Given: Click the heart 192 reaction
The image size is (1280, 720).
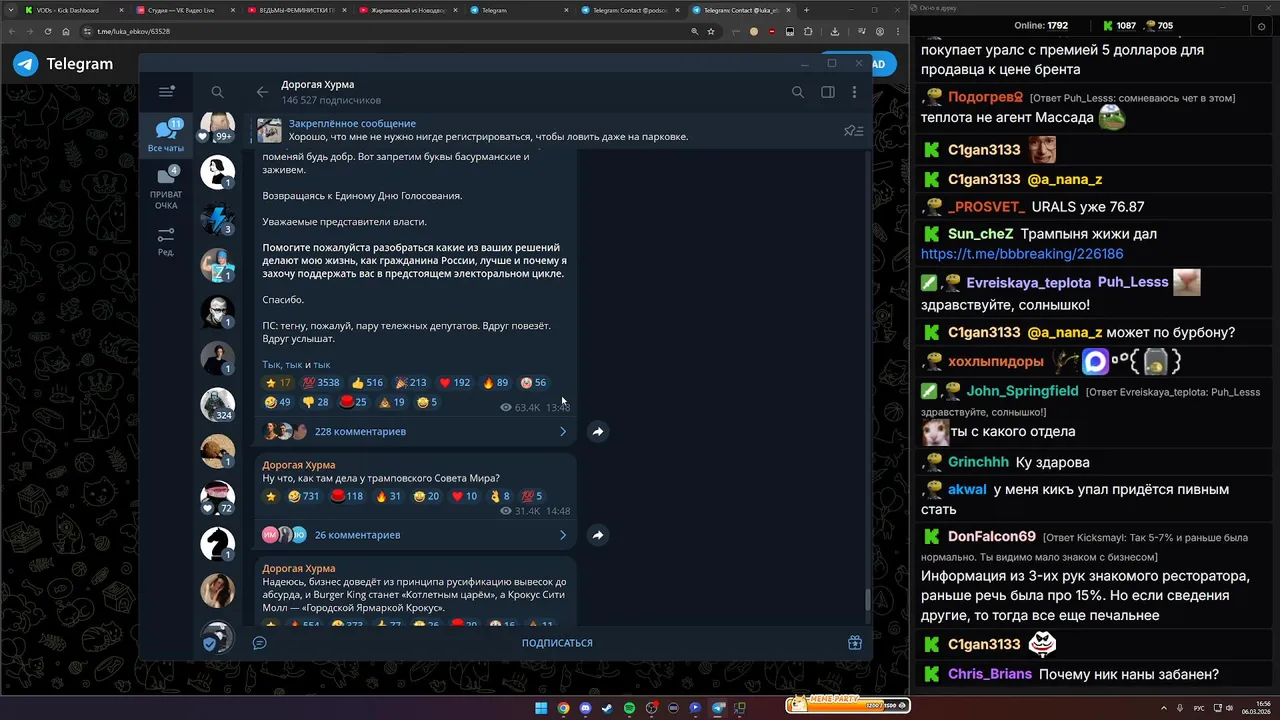Looking at the screenshot, I should click(x=455, y=382).
